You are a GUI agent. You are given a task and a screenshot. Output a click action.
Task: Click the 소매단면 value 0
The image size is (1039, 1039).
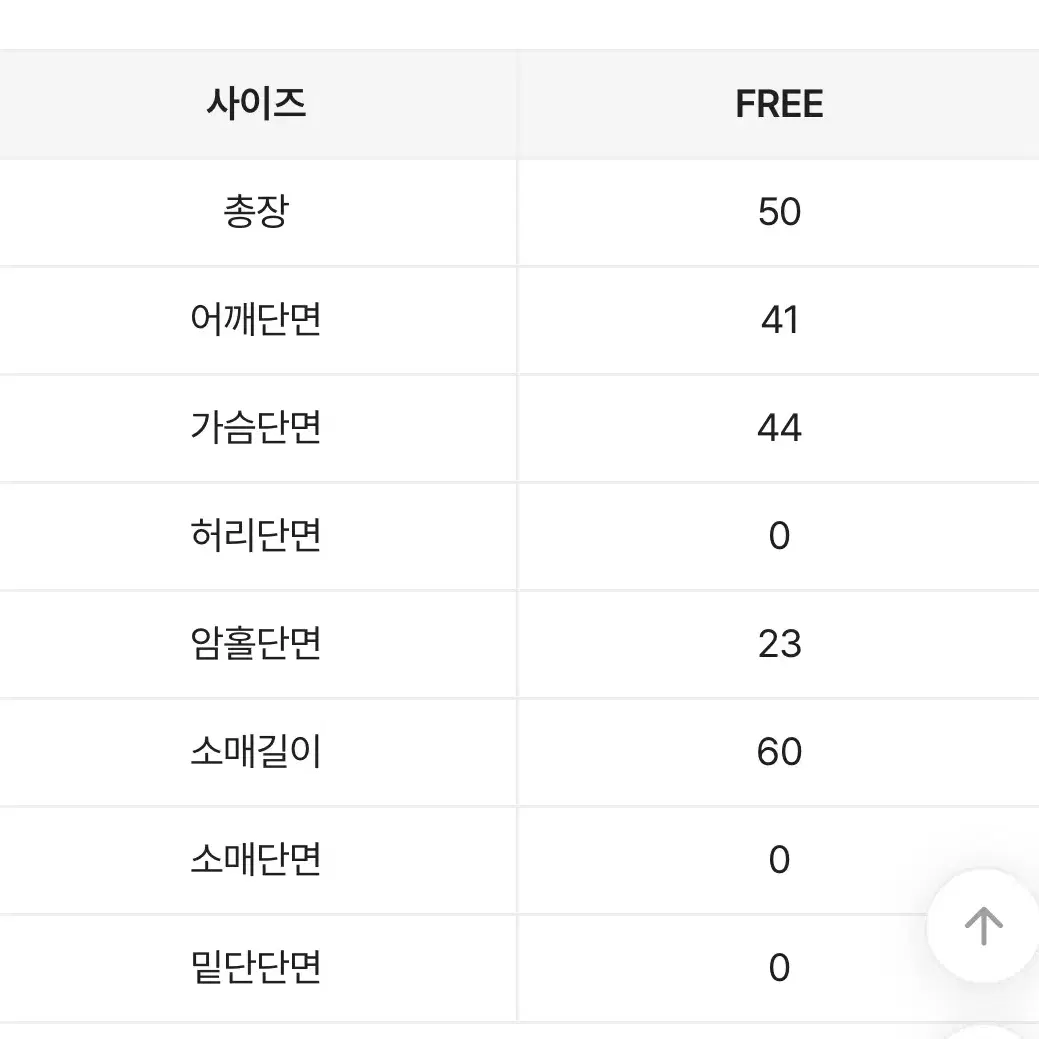[779, 859]
